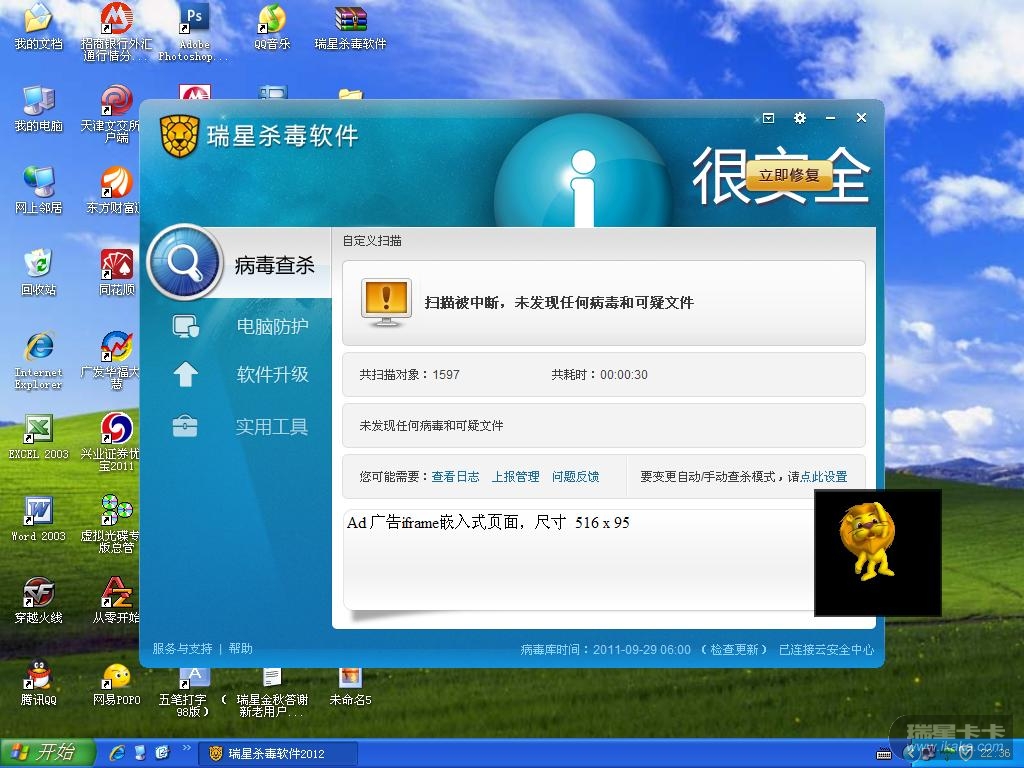Open the settings gear in Rising window
The height and width of the screenshot is (768, 1024).
coord(799,118)
